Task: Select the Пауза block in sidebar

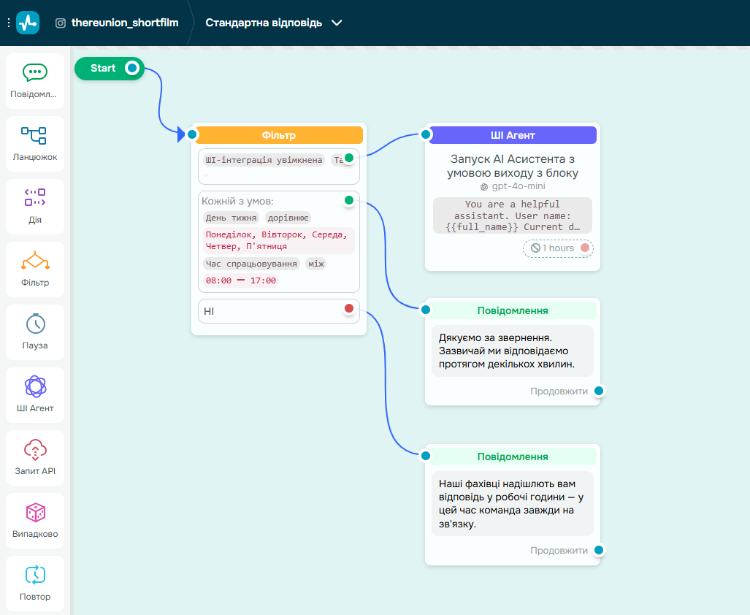Action: pos(35,332)
